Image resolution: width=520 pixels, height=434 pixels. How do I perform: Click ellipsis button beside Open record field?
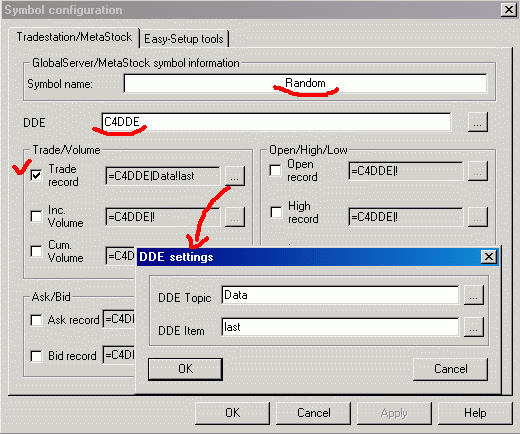(x=478, y=171)
